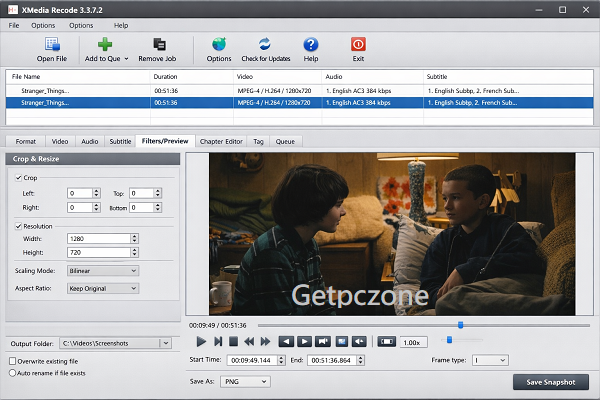
Task: Click the Width stepper arrows
Action: point(134,238)
